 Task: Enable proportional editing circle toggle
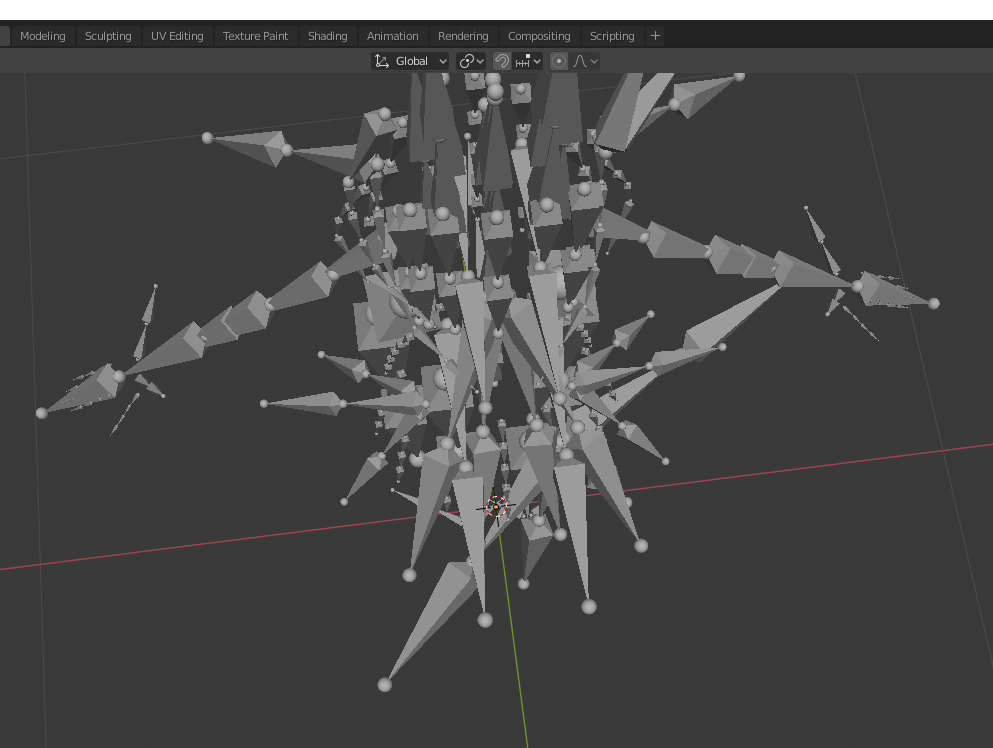click(x=559, y=61)
